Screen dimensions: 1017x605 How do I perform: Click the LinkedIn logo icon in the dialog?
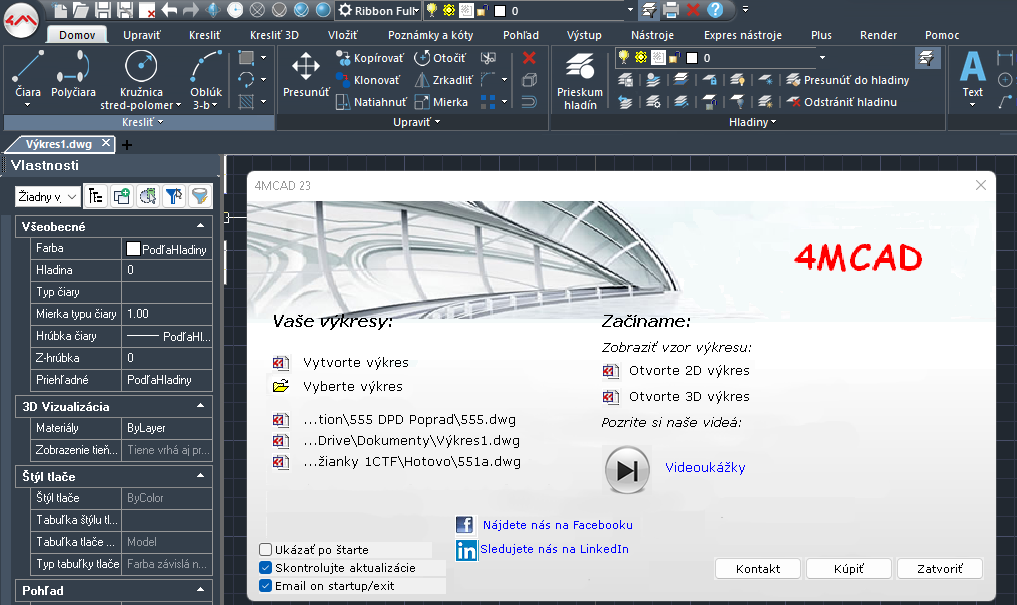coord(466,550)
